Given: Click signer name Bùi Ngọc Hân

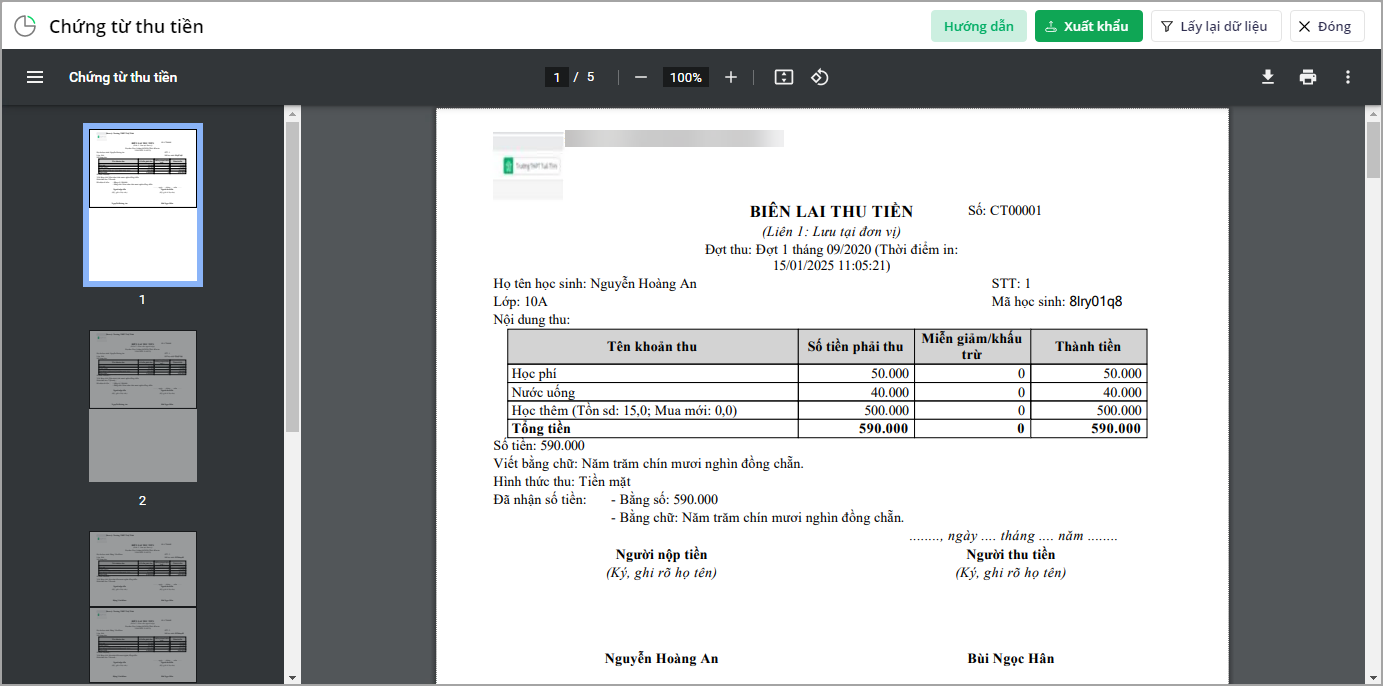Looking at the screenshot, I should 1011,658.
